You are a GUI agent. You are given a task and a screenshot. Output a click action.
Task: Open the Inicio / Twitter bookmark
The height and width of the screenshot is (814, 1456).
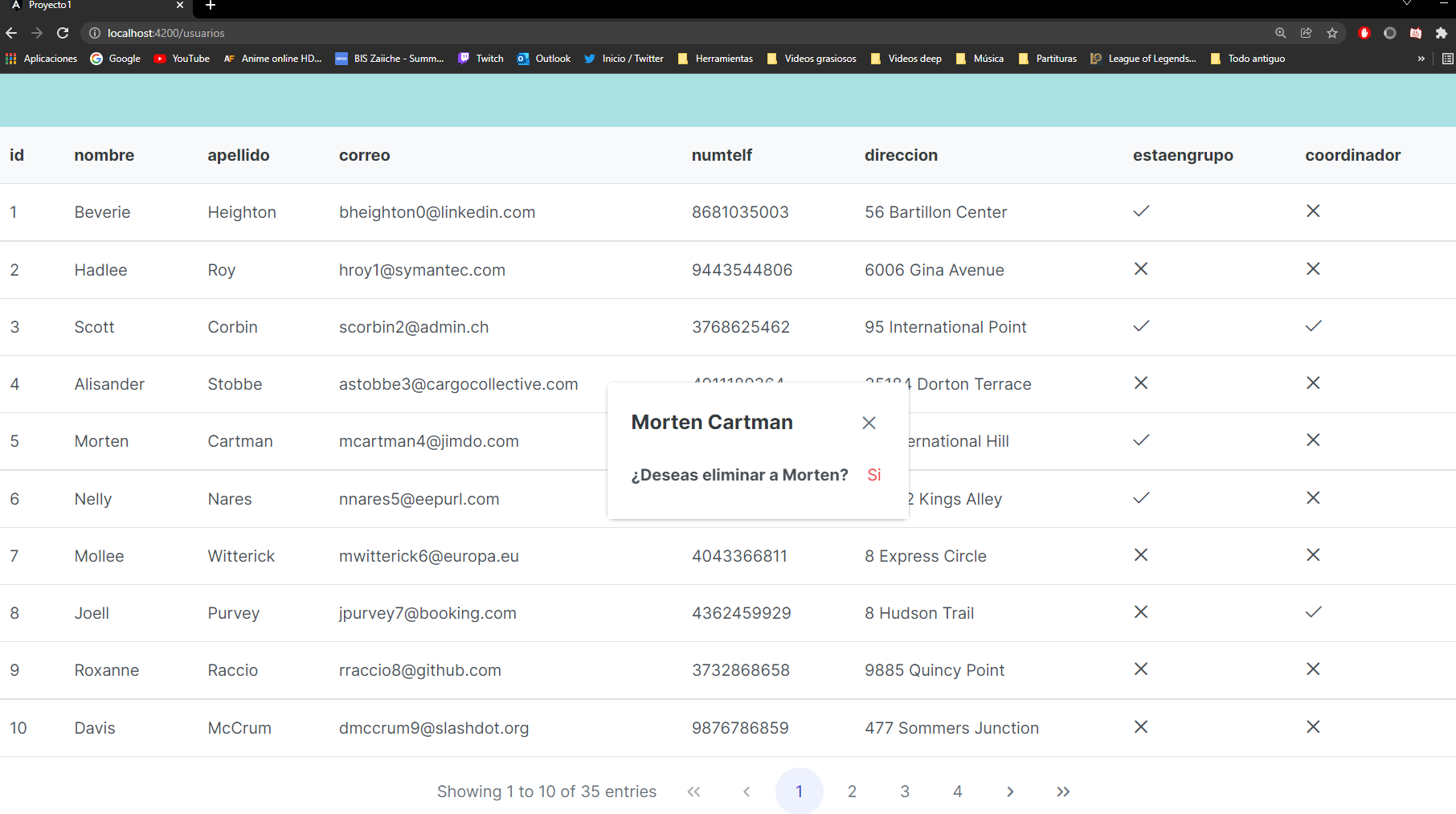[x=624, y=58]
